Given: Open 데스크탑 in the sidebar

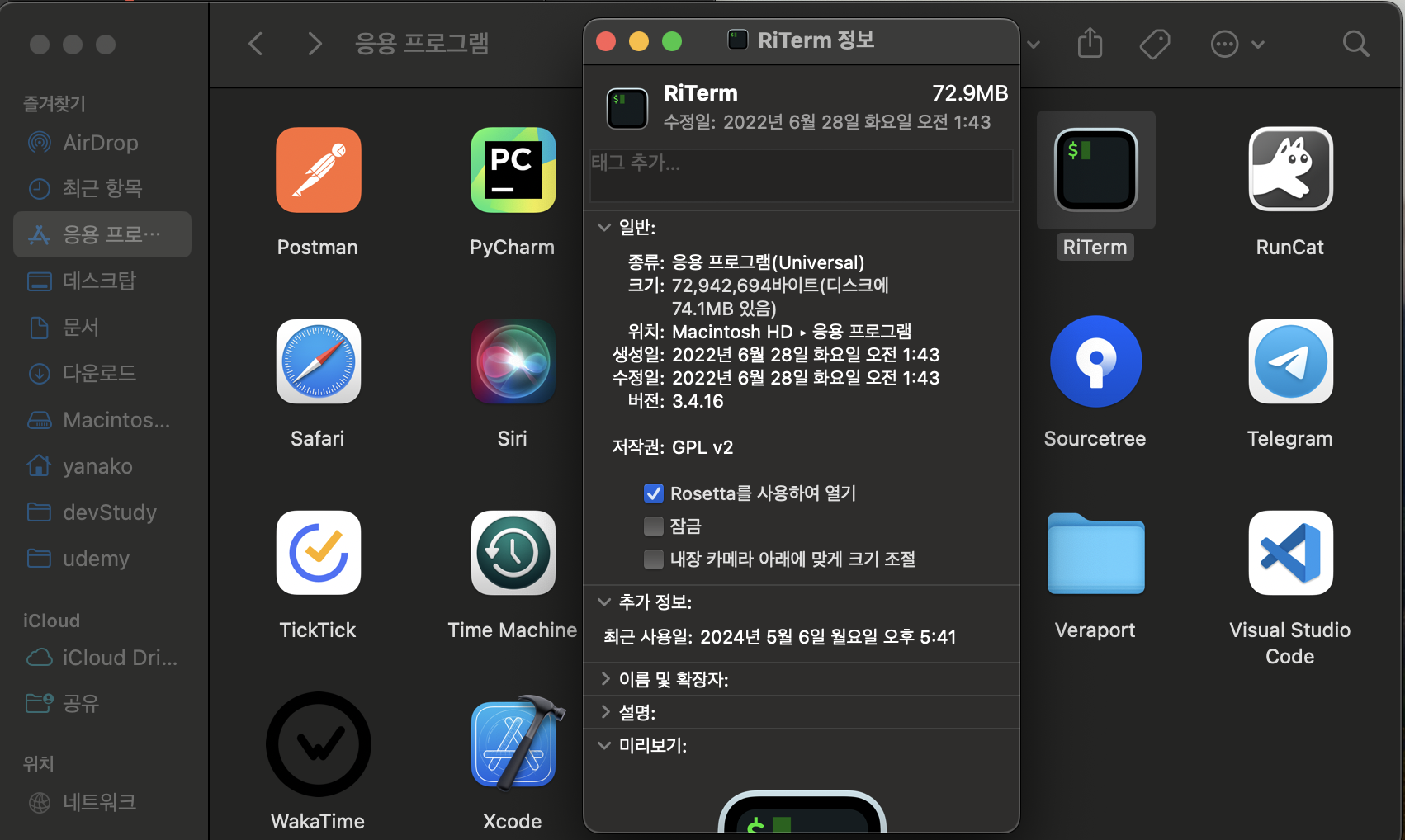Looking at the screenshot, I should click(x=102, y=281).
